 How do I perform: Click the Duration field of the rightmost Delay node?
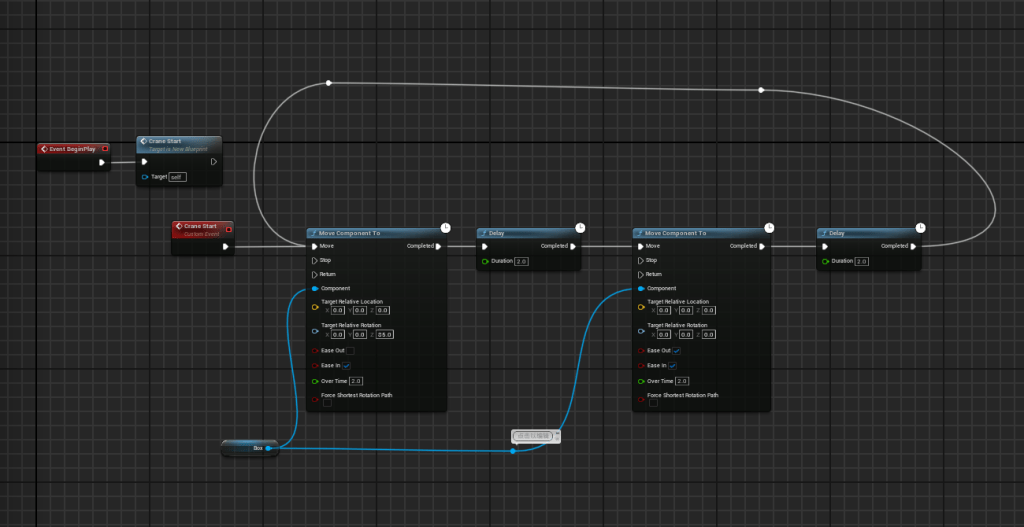[861, 261]
